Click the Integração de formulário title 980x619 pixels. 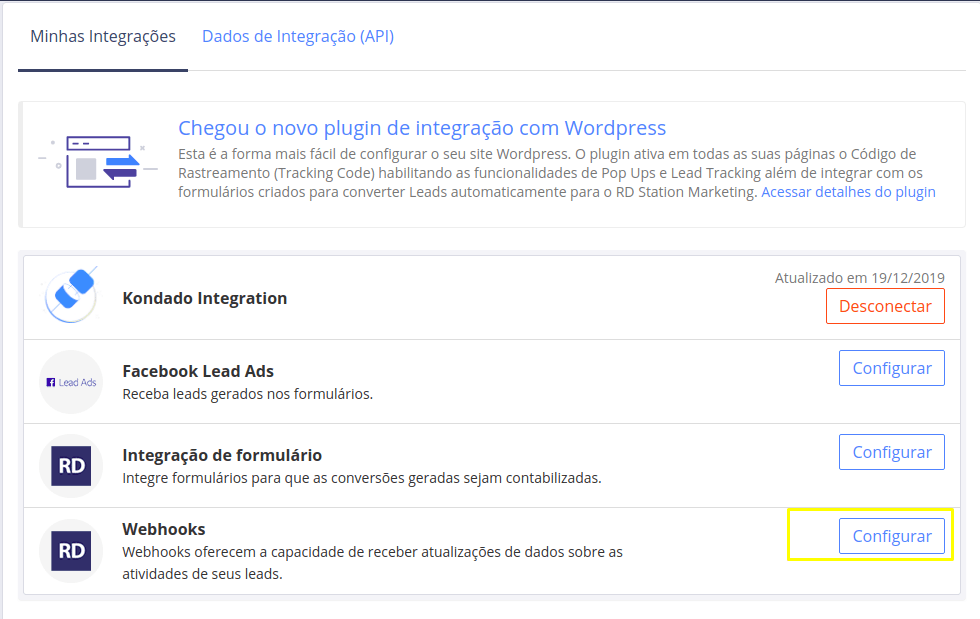[x=222, y=455]
